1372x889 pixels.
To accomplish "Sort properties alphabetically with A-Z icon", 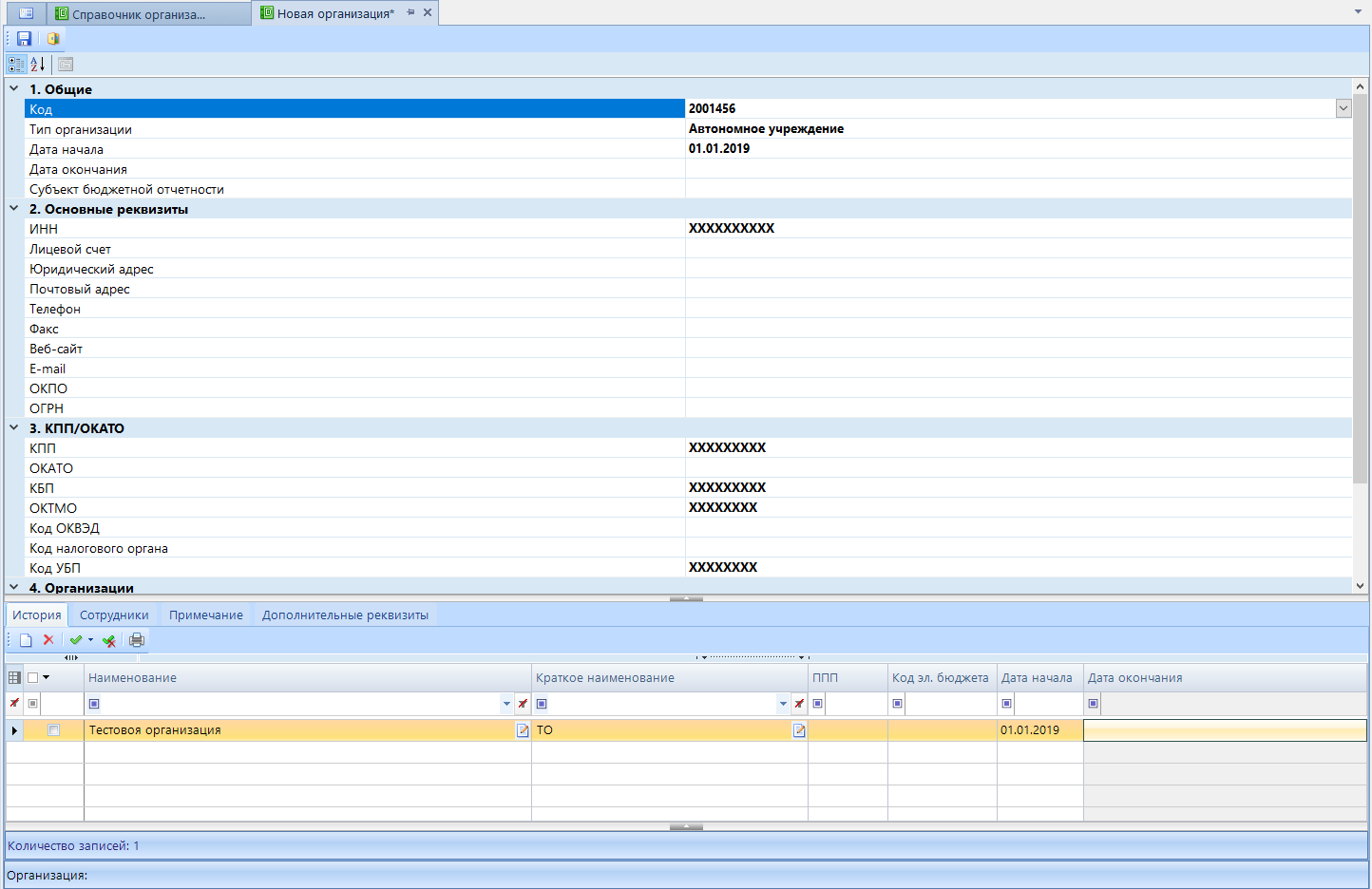I will [38, 65].
